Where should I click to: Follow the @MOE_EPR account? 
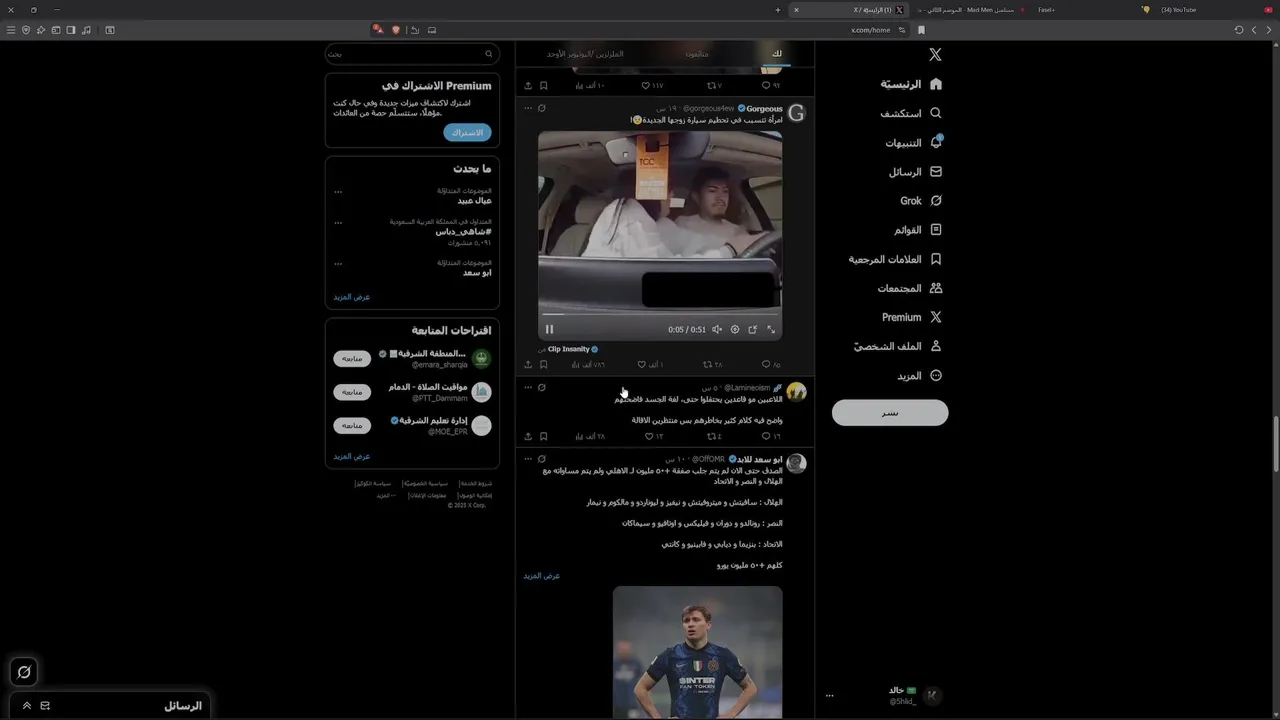[x=352, y=425]
